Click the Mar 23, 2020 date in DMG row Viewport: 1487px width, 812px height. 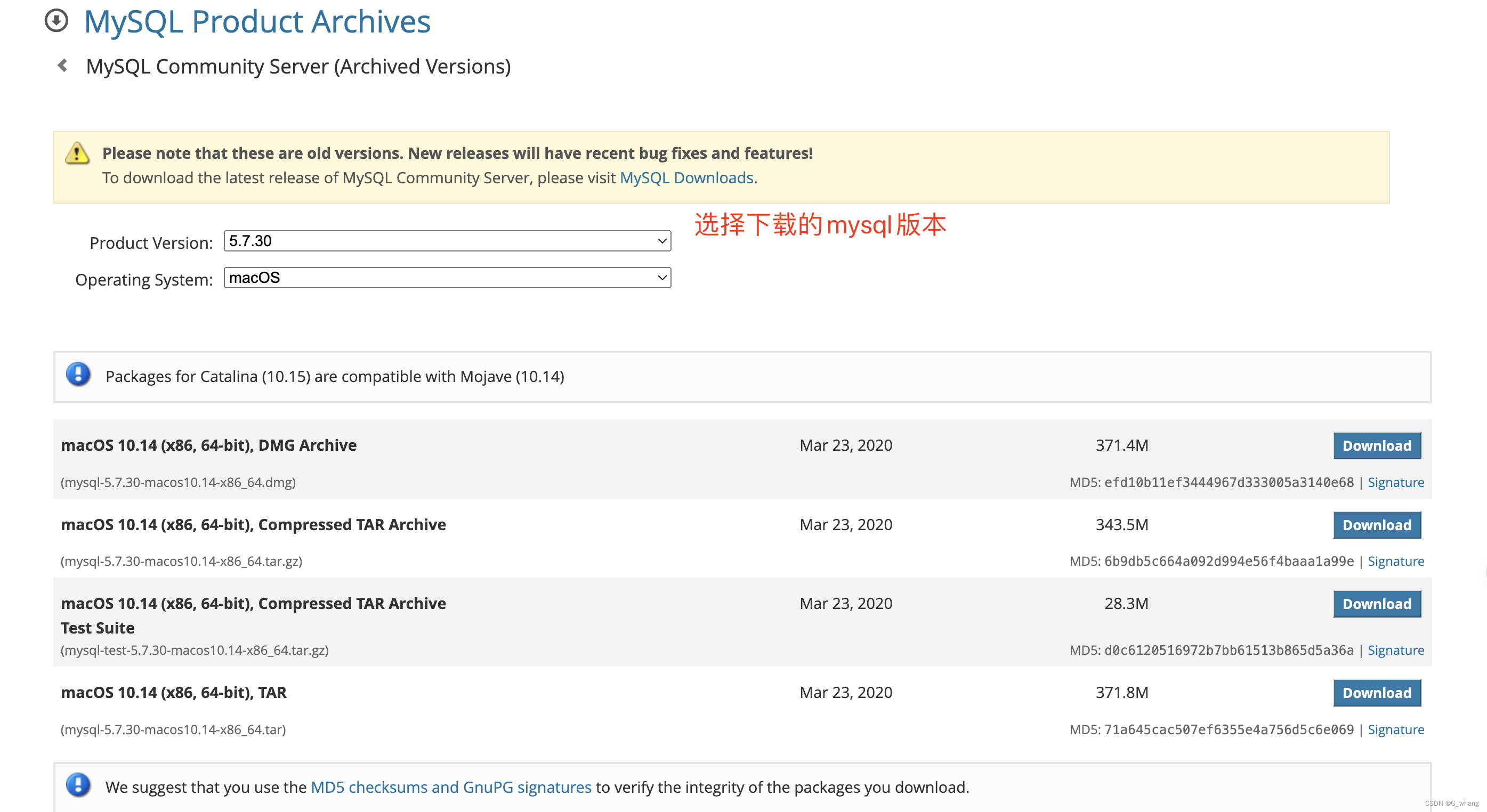tap(846, 445)
